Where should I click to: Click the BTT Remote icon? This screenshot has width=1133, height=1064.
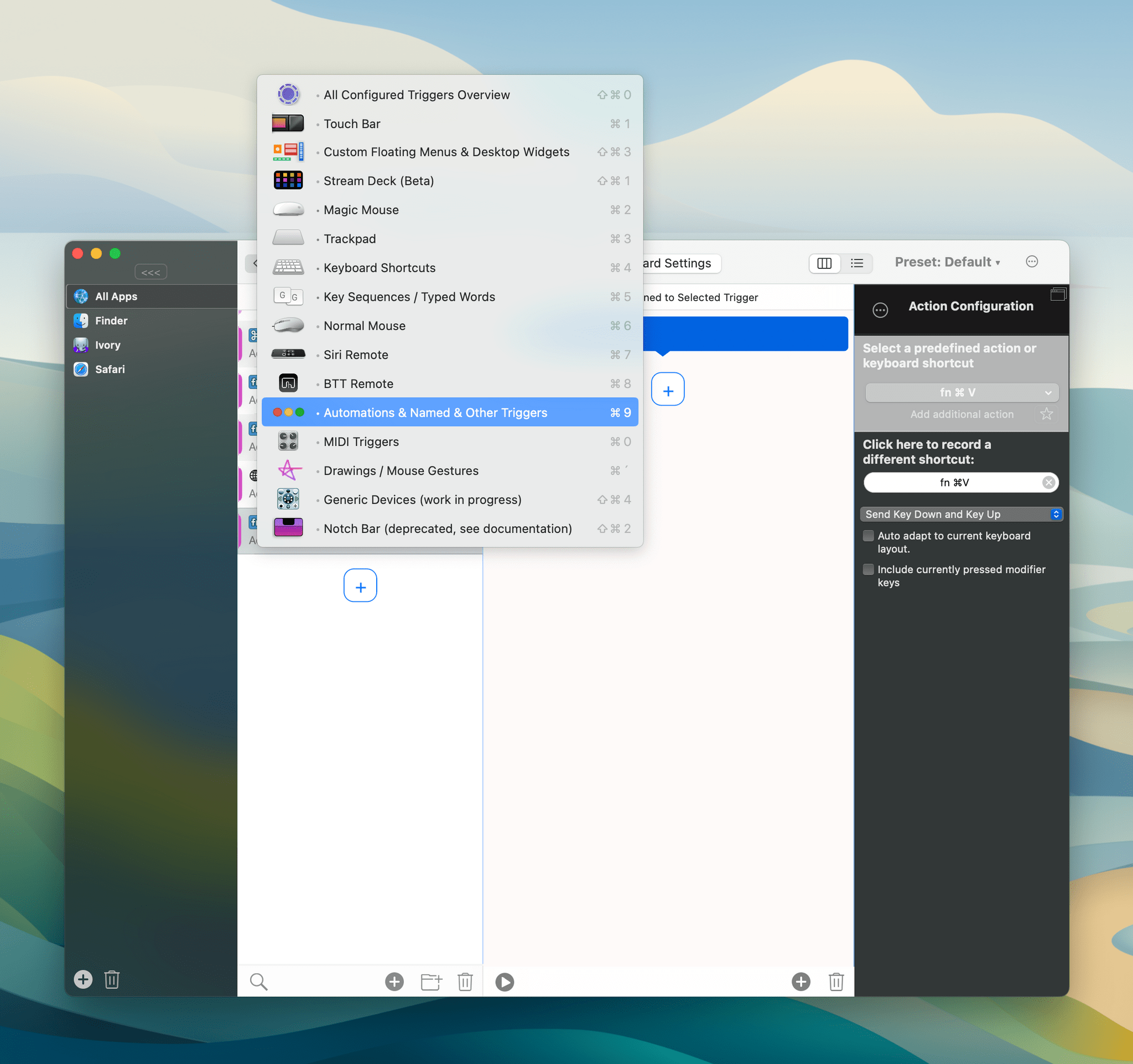click(x=288, y=383)
